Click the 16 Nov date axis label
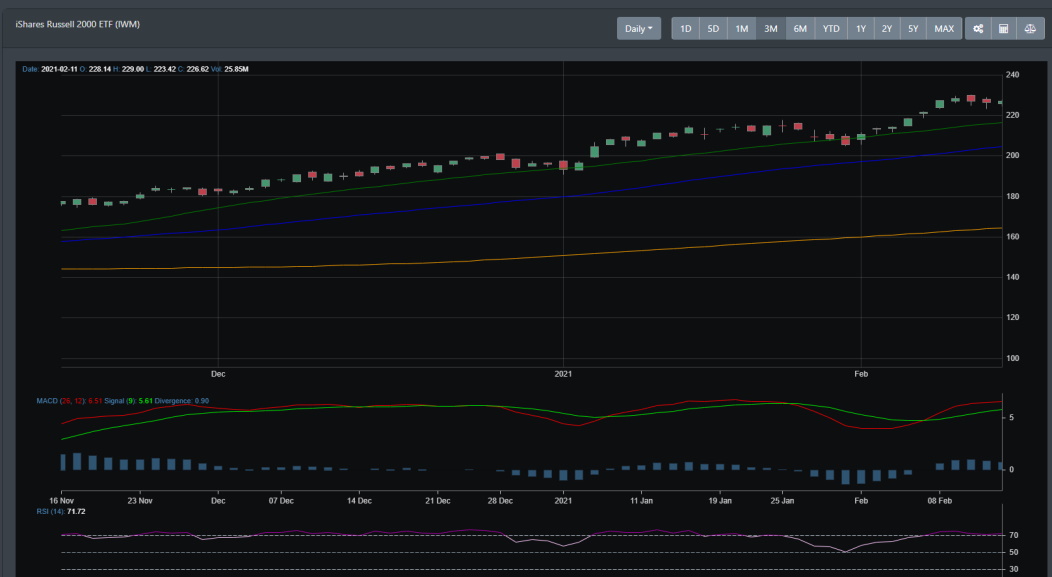This screenshot has width=1052, height=577. point(62,501)
